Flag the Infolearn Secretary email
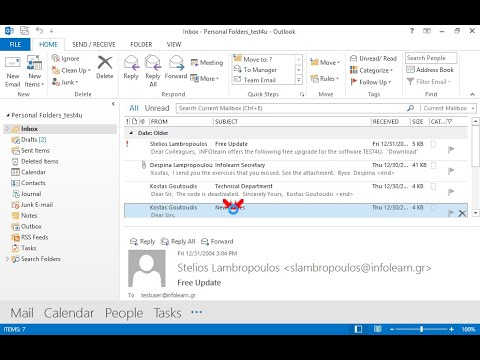The width and height of the screenshot is (480, 360). click(451, 171)
